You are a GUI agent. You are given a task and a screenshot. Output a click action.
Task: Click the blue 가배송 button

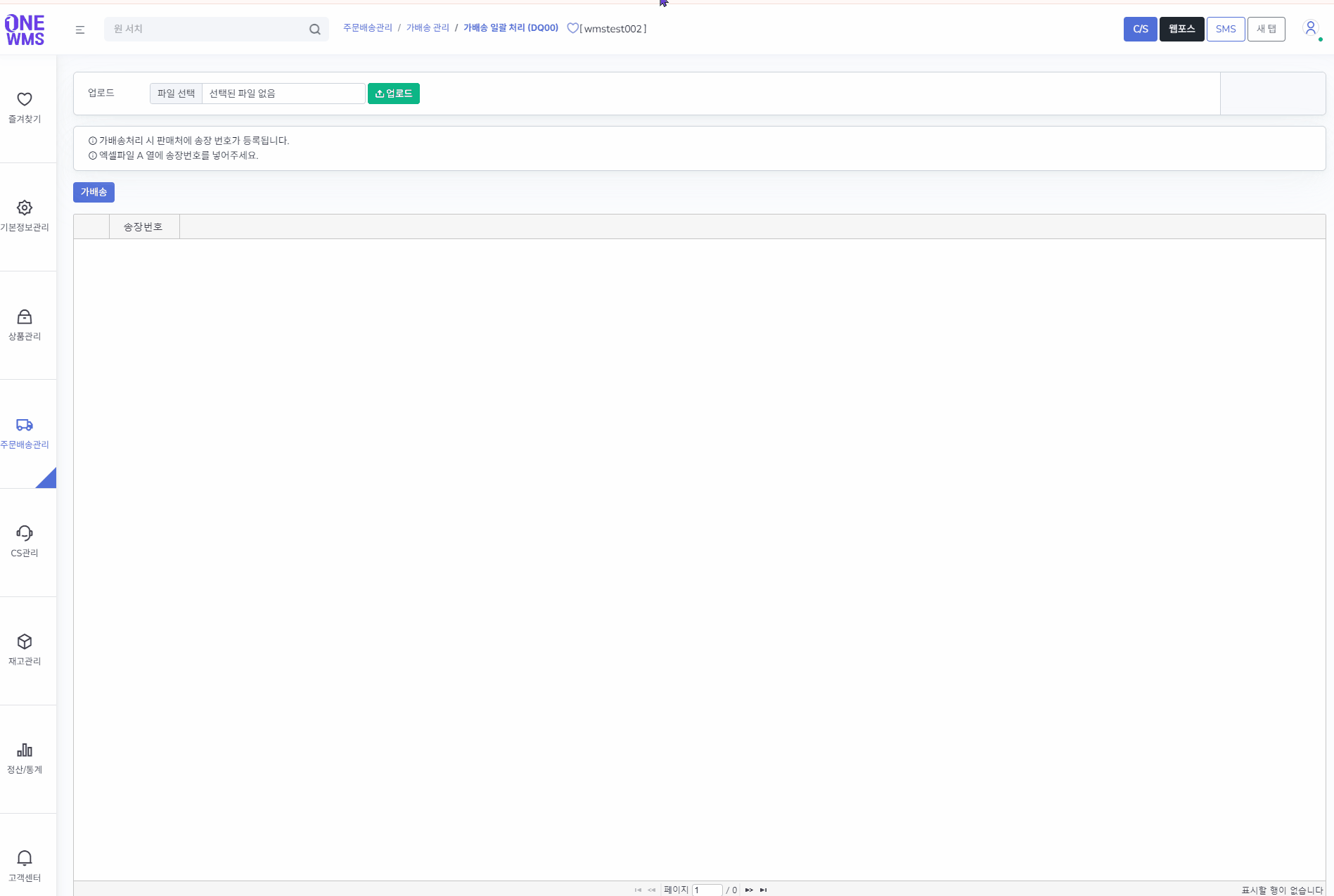(94, 192)
